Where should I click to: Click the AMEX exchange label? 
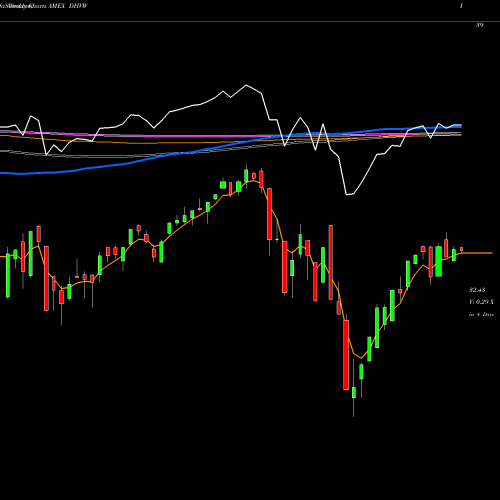[x=56, y=6]
